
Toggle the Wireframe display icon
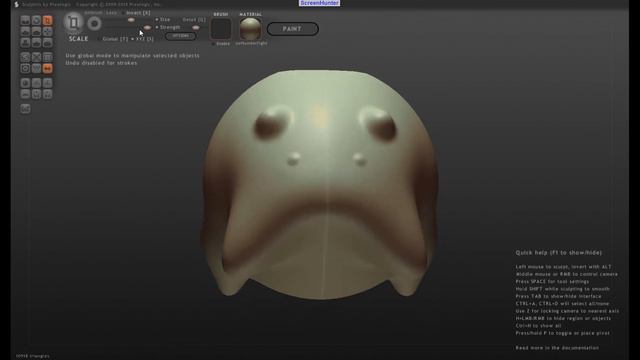36,68
